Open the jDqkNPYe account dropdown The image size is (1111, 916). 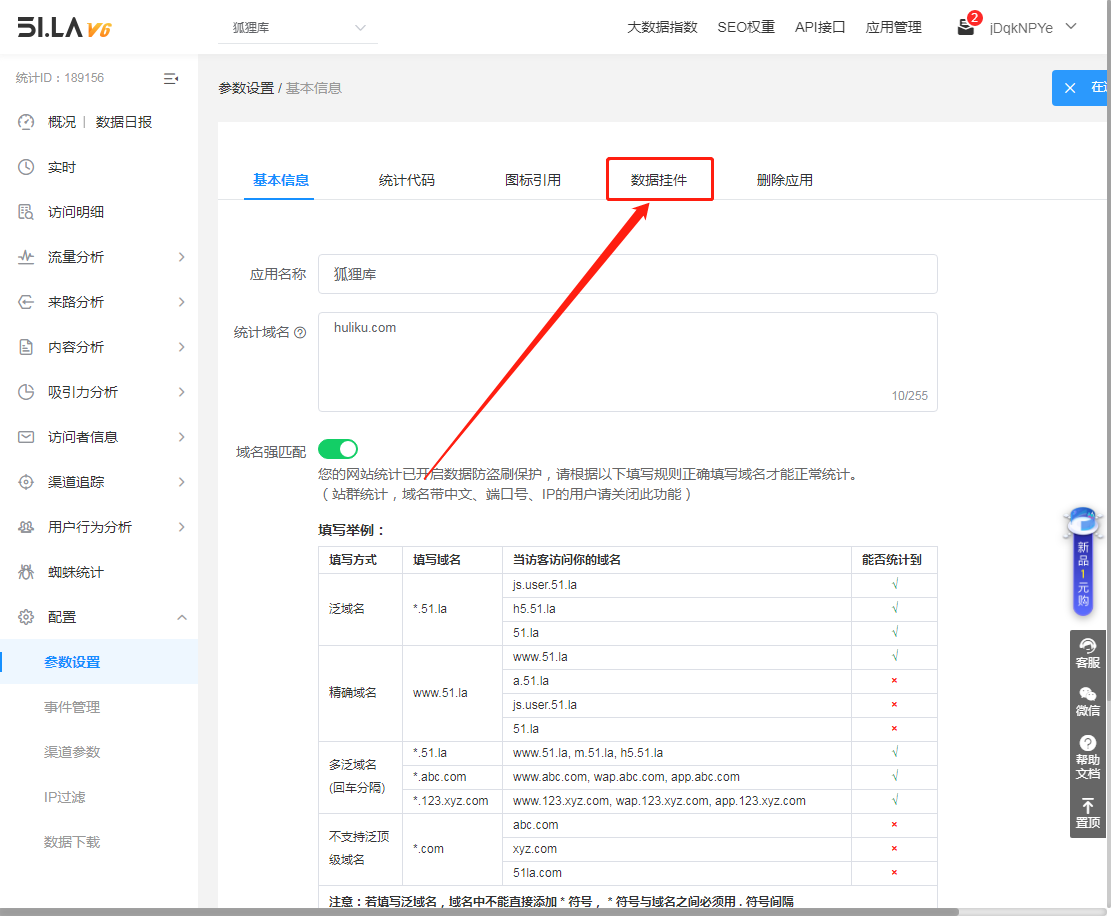(x=1032, y=28)
